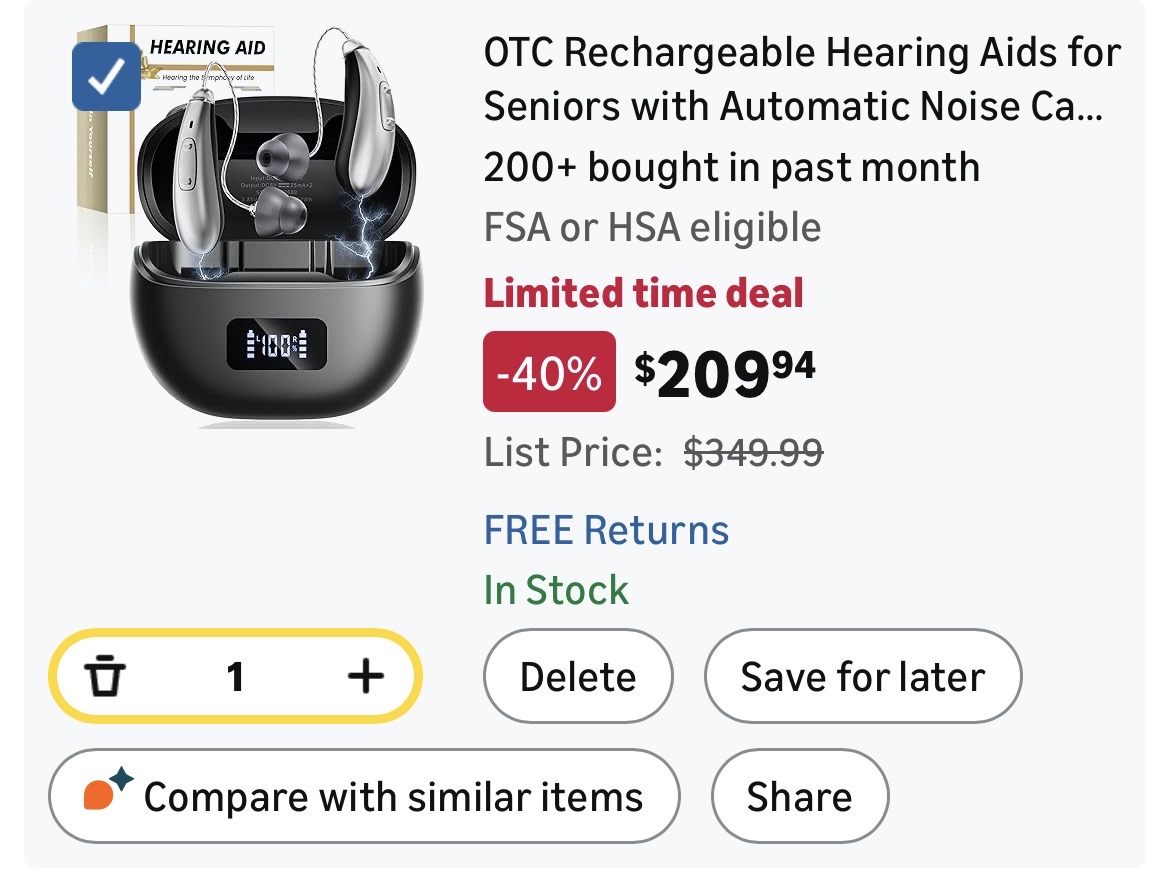Click Save for later
Image resolution: width=1170 pixels, height=874 pixels.
[x=862, y=677]
